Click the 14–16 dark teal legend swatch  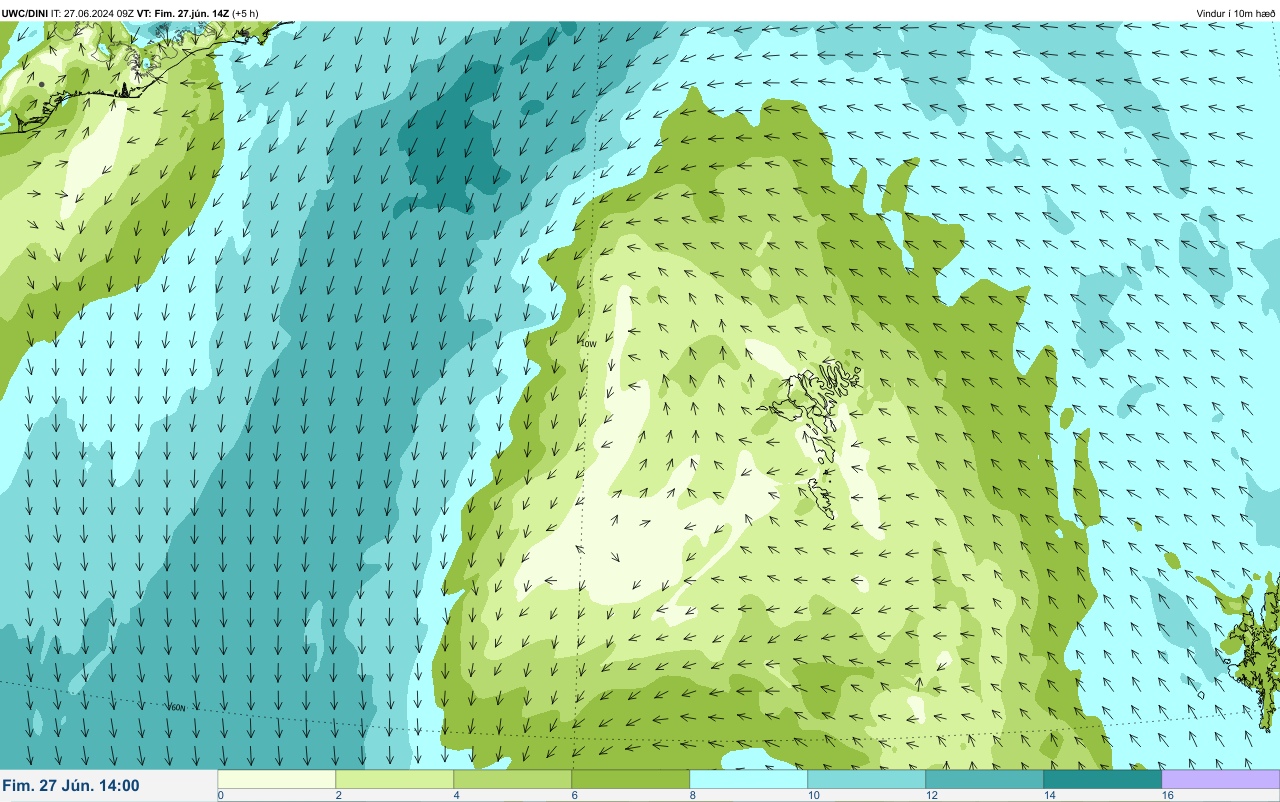1103,779
